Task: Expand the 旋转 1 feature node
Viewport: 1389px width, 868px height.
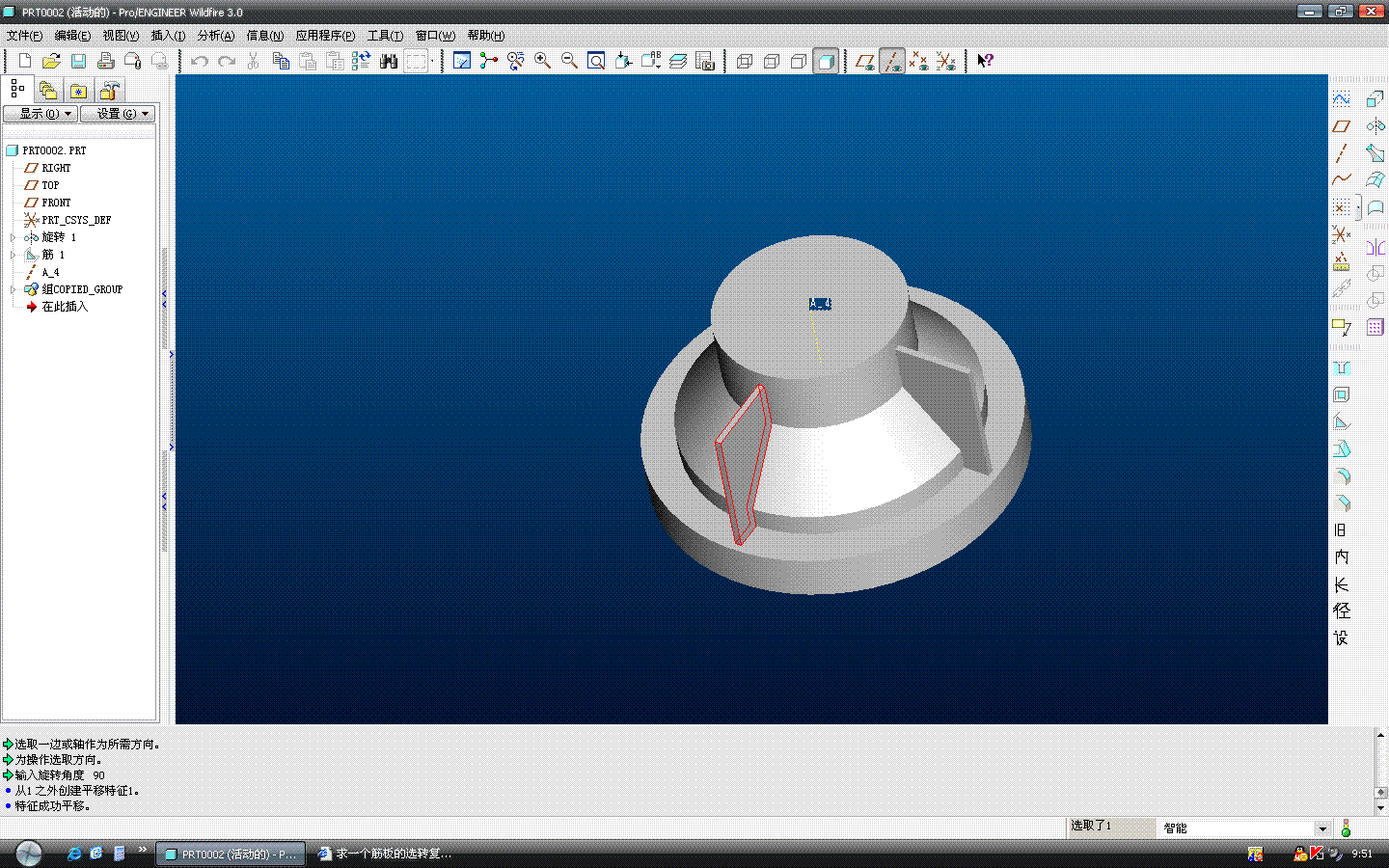Action: click(13, 237)
